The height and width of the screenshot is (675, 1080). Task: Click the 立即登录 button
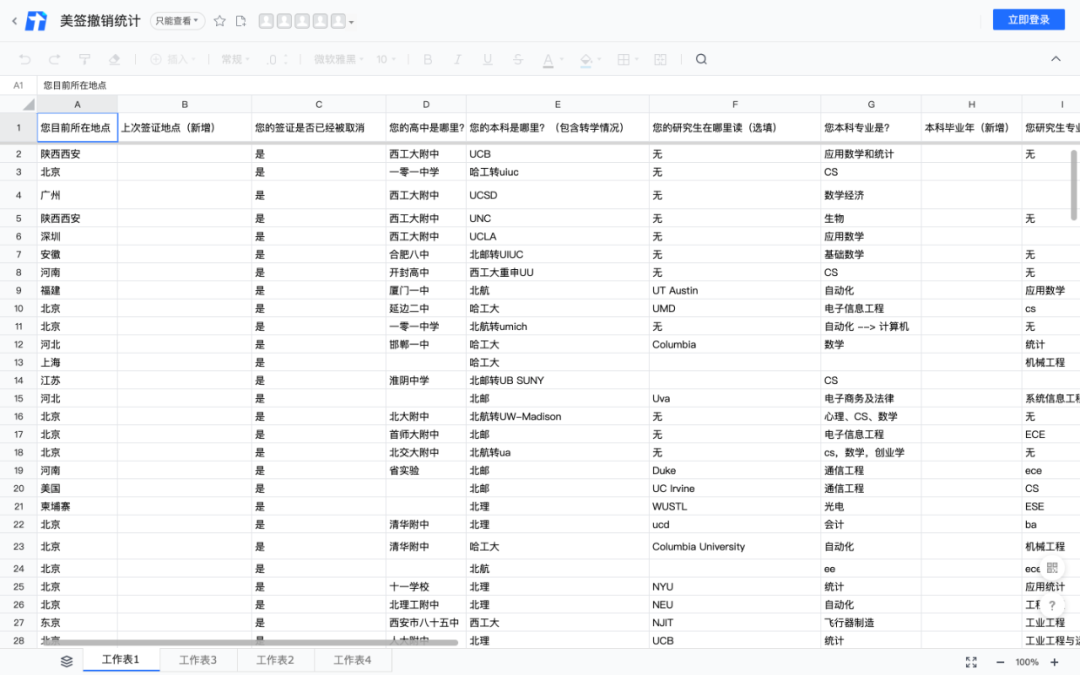tap(1028, 19)
